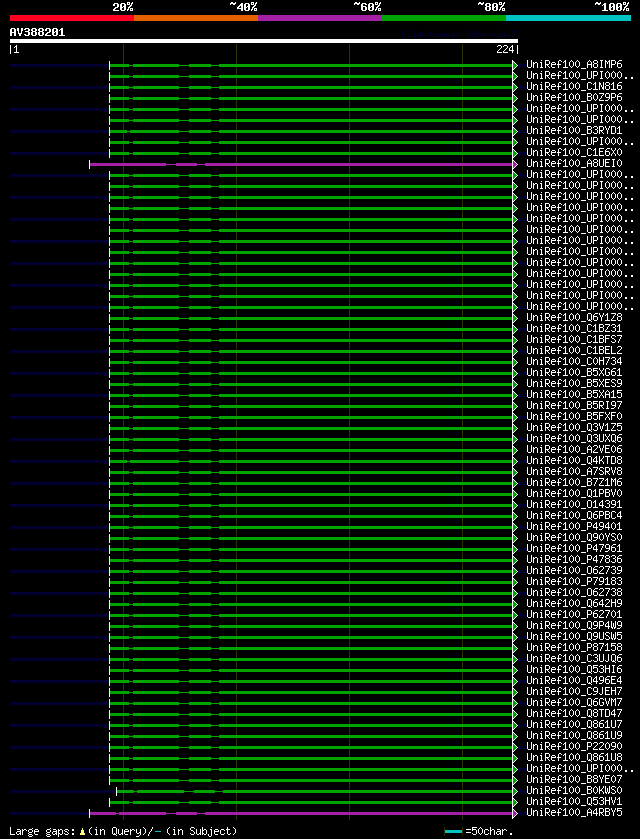Select the AV388201 query name label
Image resolution: width=640 pixels, height=839 pixels.
coord(37,32)
